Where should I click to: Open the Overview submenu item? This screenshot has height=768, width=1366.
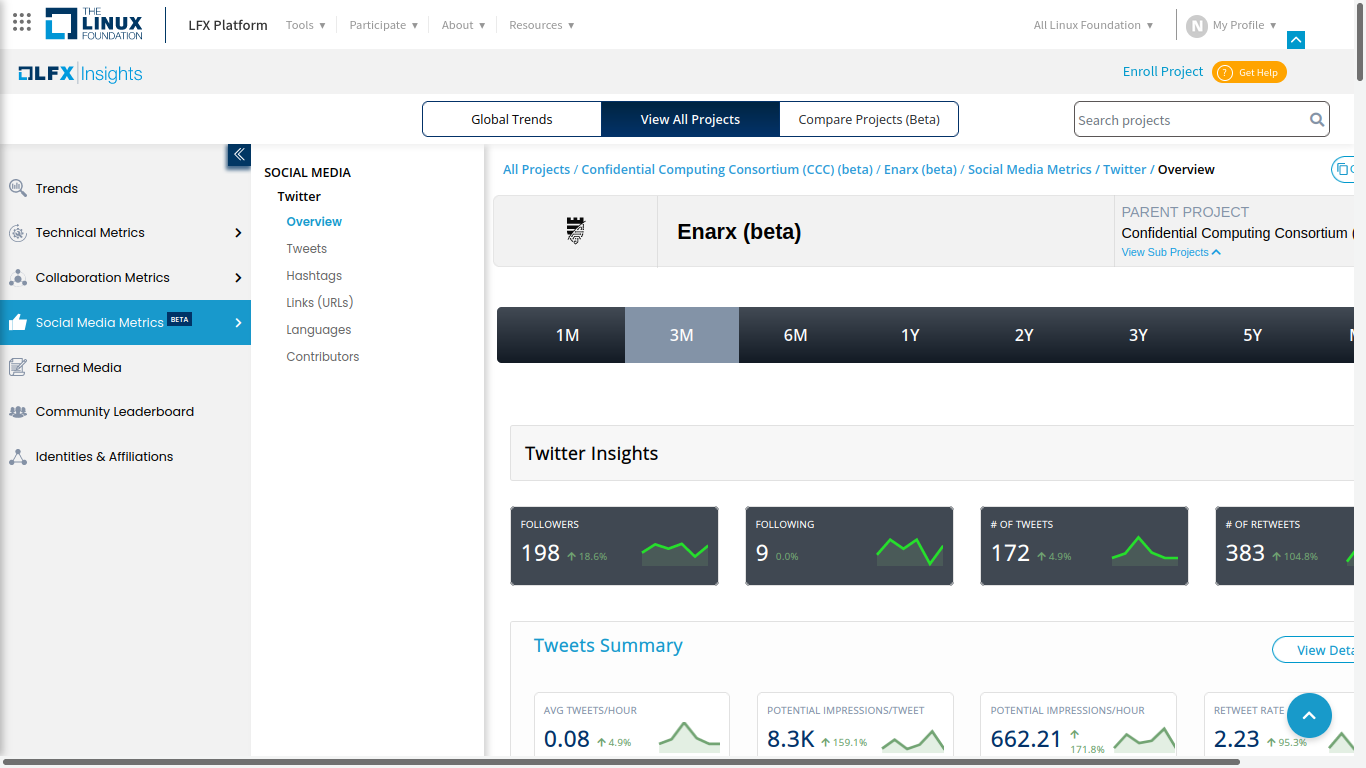(314, 222)
